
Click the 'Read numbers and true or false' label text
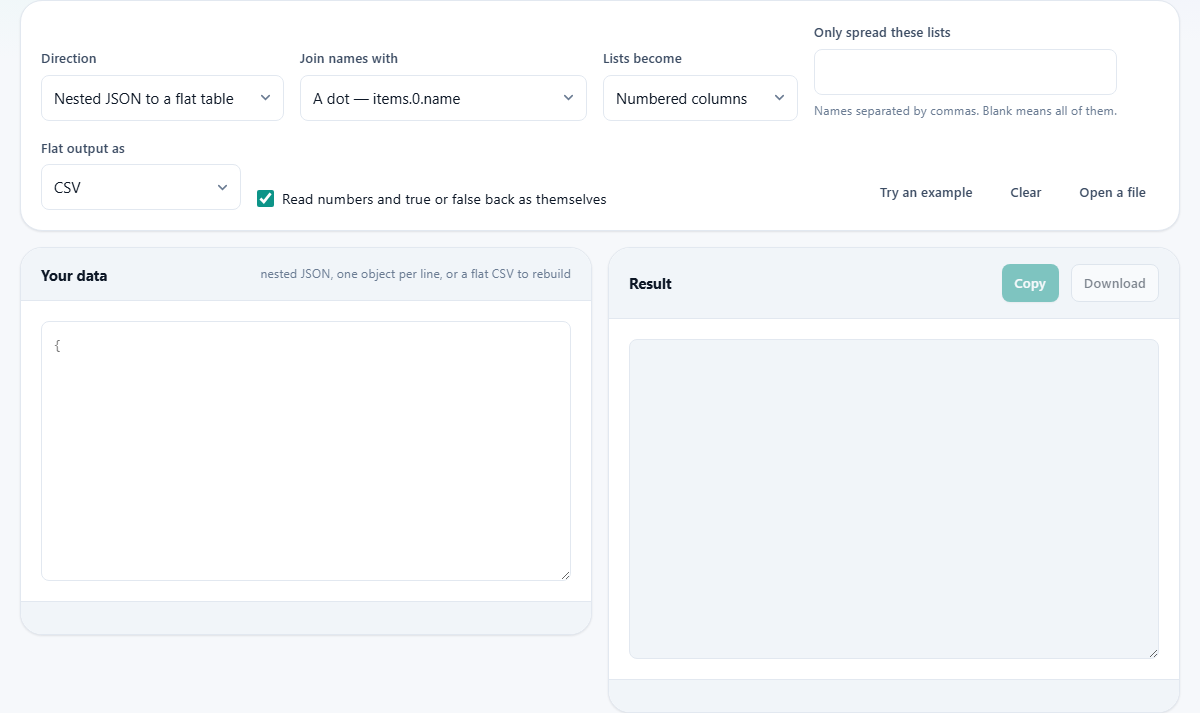click(444, 199)
